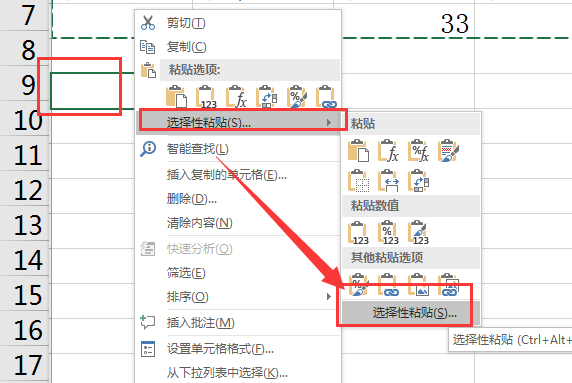The image size is (572, 383).
Task: Select paste as picture icon
Action: [x=418, y=285]
